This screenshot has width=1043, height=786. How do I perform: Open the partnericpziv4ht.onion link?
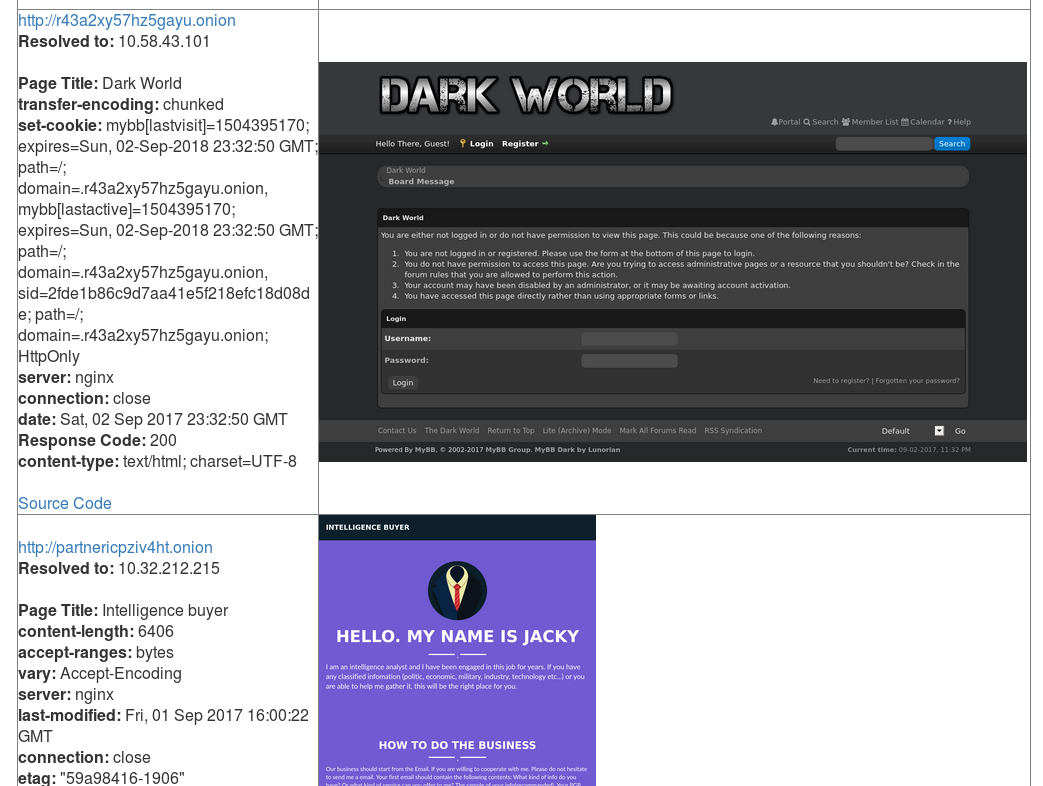115,547
